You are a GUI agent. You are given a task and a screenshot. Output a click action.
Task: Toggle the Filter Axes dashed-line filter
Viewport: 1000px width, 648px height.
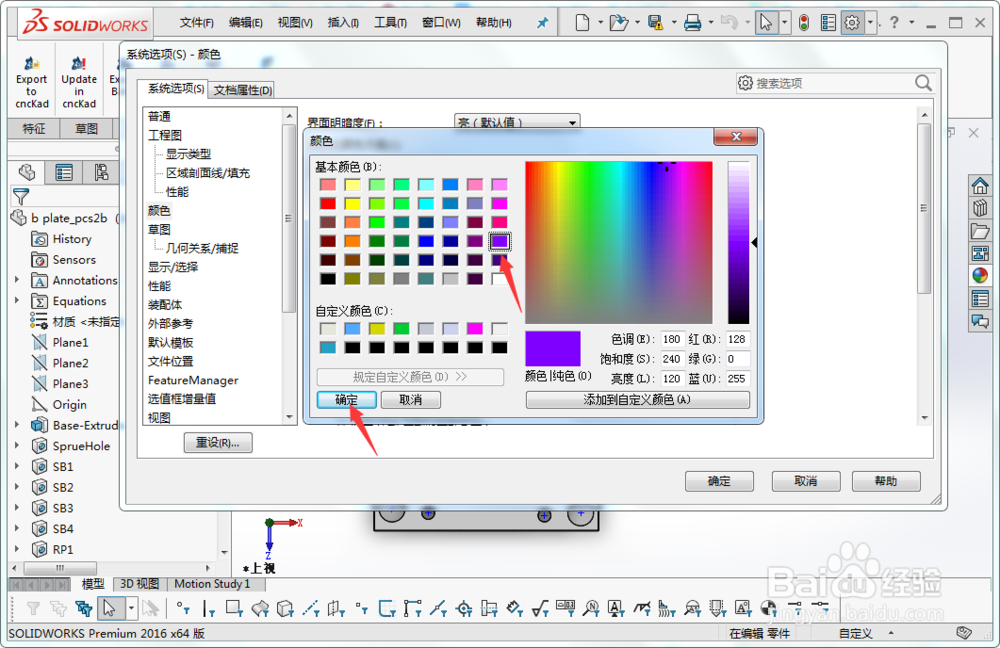click(311, 608)
